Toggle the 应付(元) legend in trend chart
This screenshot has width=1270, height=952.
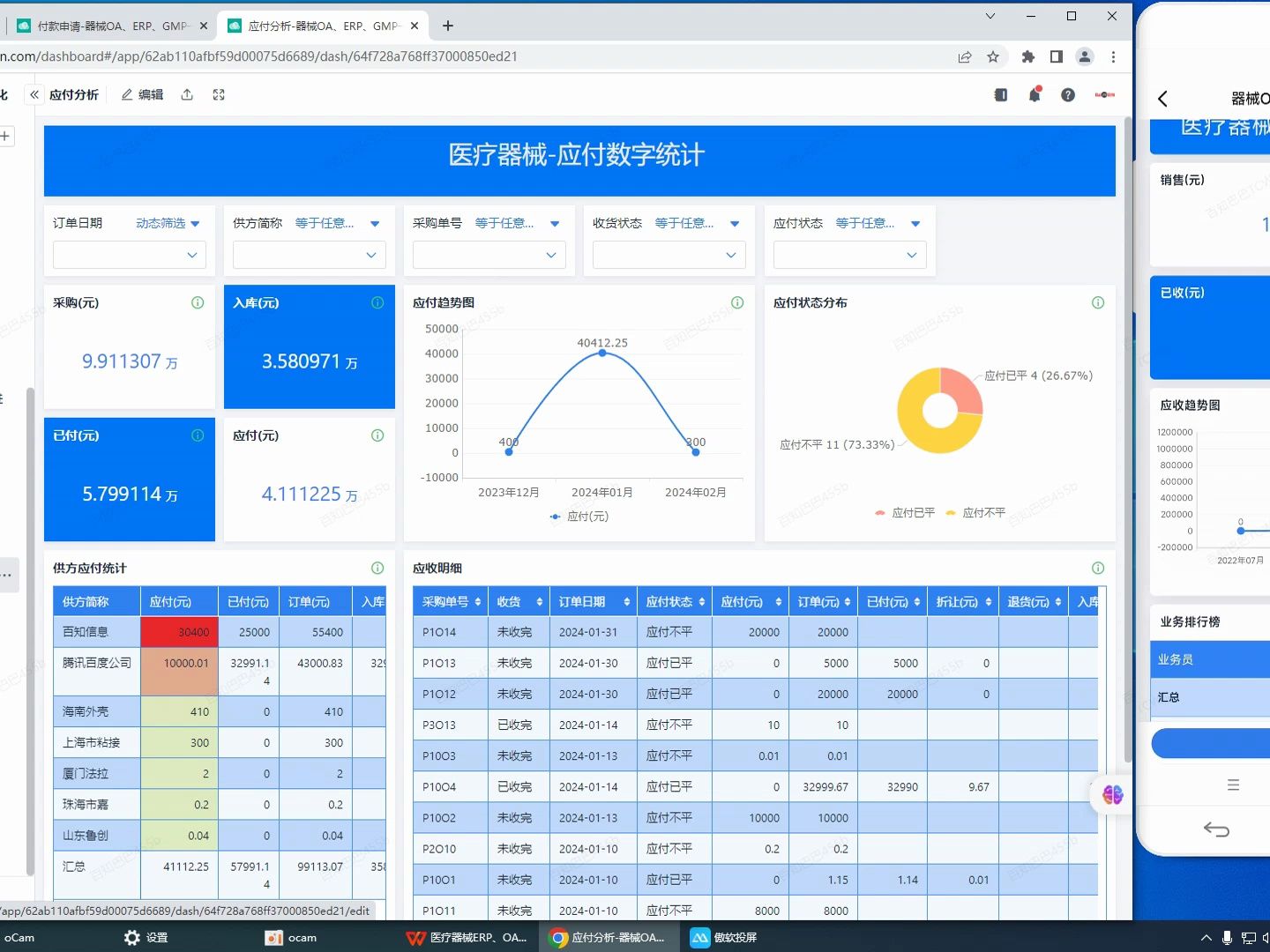(579, 517)
